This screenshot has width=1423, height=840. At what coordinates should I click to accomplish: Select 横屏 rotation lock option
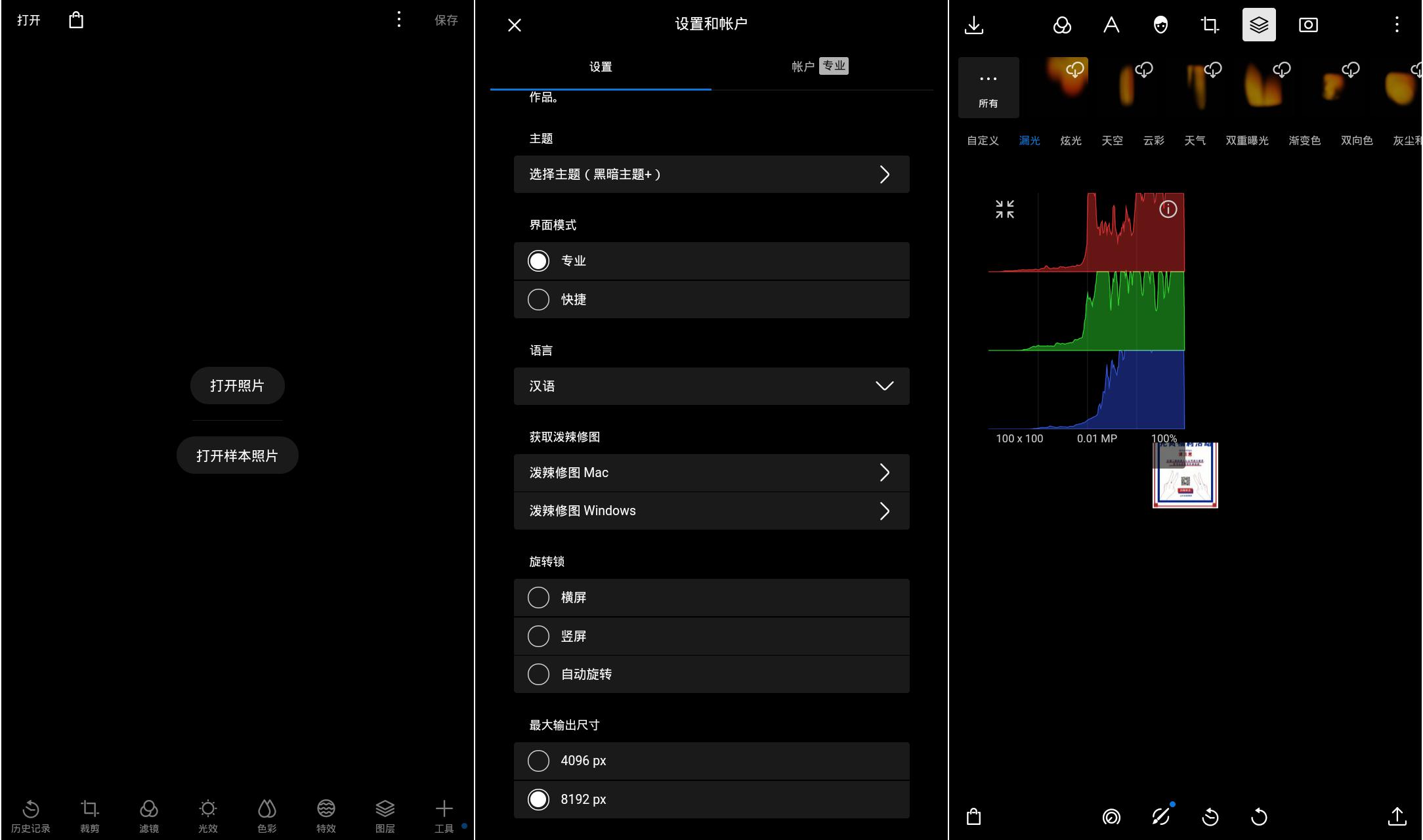click(x=539, y=597)
